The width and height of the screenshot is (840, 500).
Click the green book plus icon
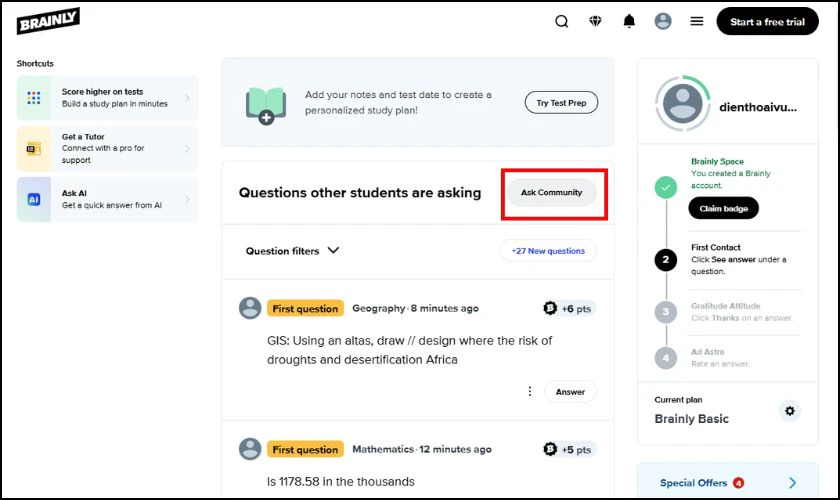(x=266, y=106)
